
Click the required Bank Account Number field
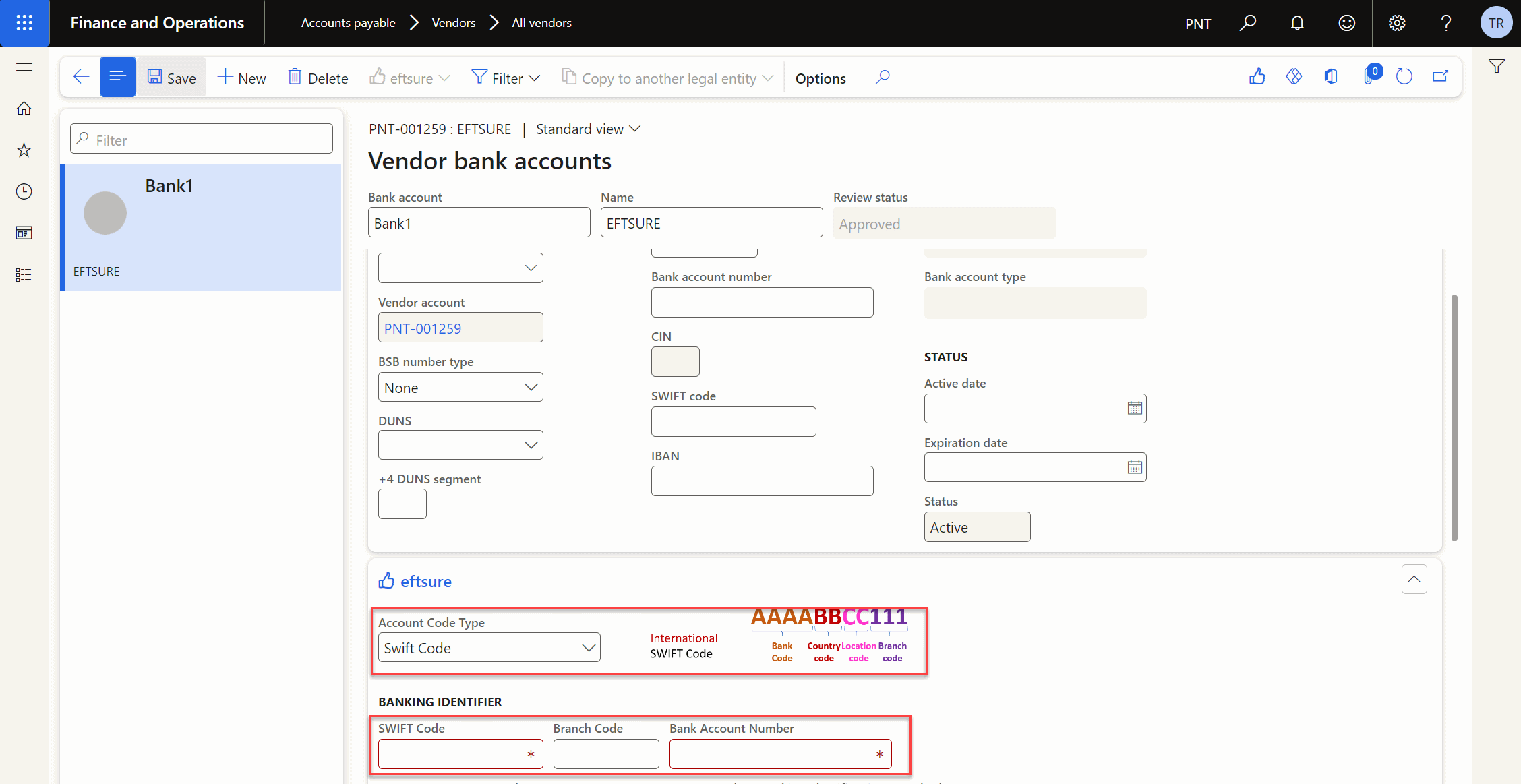[780, 754]
